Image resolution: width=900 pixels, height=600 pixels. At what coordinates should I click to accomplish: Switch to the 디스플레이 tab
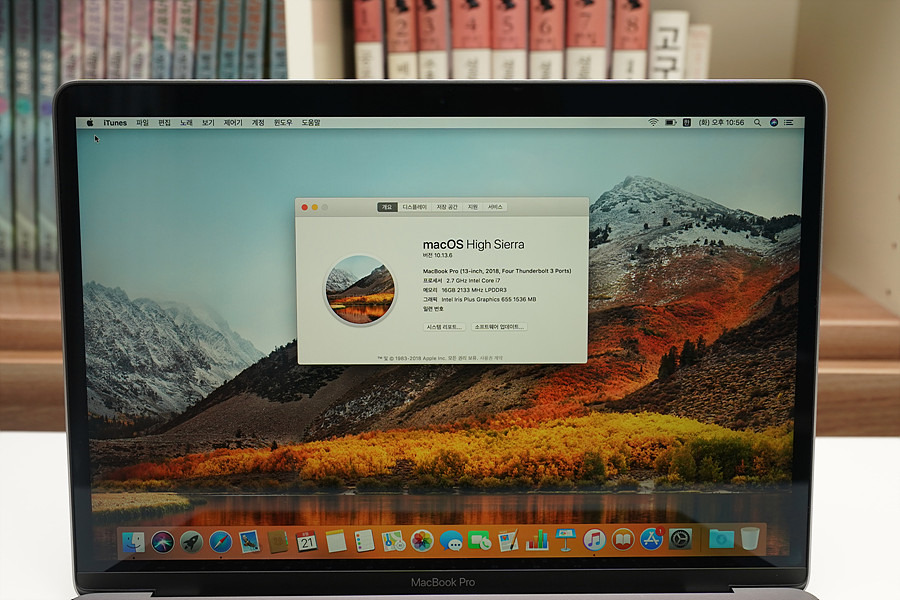pyautogui.click(x=414, y=207)
